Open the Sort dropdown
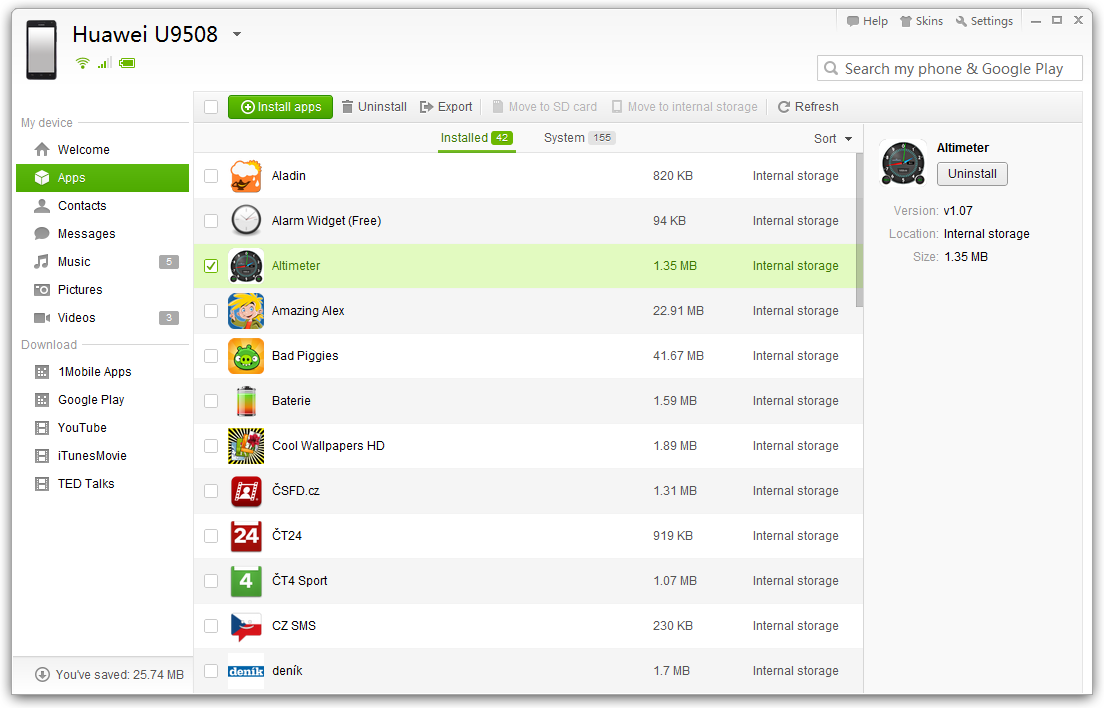This screenshot has height=708, width=1104. [x=833, y=139]
